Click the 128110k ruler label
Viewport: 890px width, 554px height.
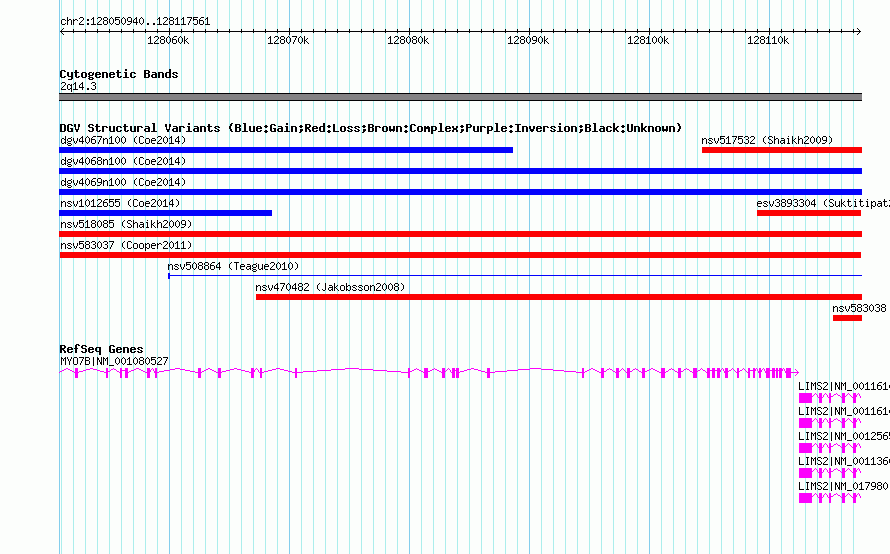coord(768,40)
